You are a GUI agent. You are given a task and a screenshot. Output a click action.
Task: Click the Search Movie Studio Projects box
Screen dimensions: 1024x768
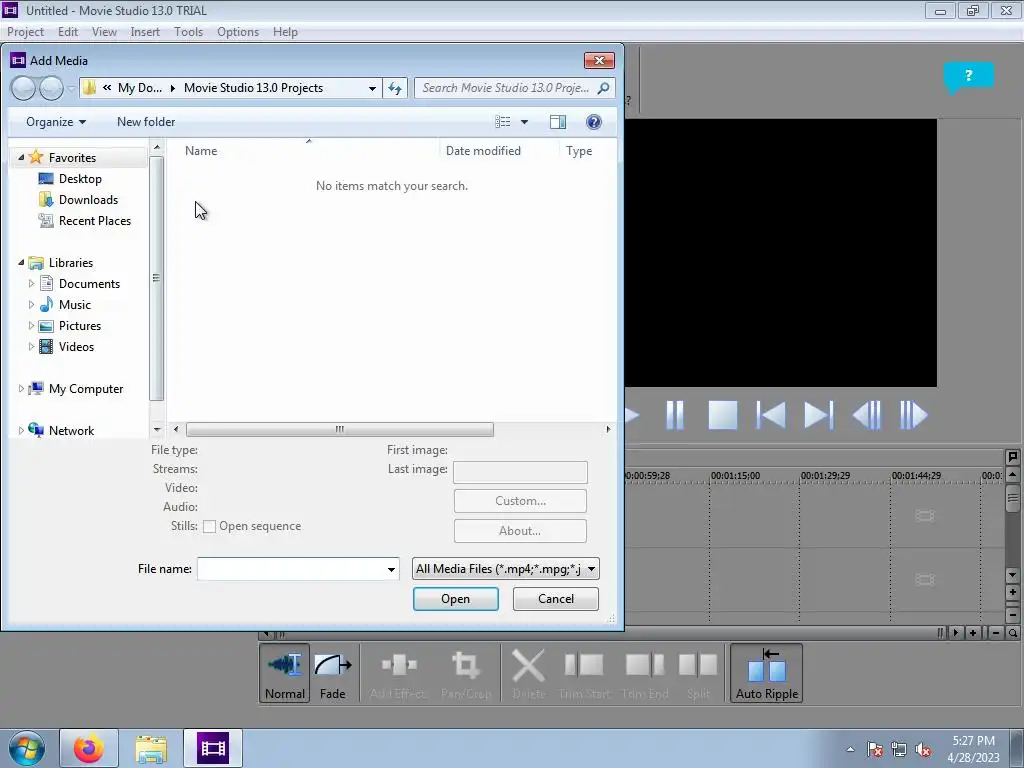pos(506,88)
